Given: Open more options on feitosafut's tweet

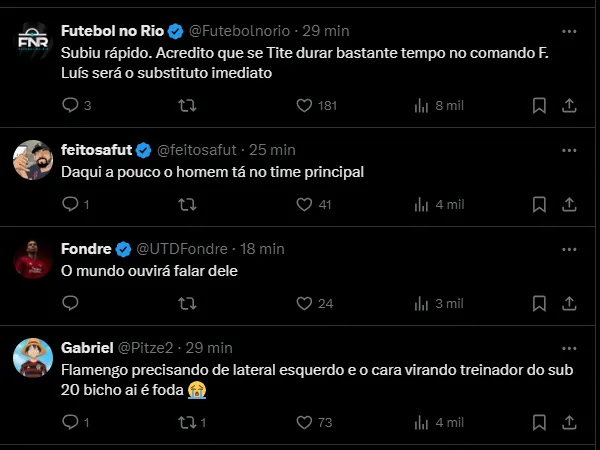Looking at the screenshot, I should tap(569, 150).
